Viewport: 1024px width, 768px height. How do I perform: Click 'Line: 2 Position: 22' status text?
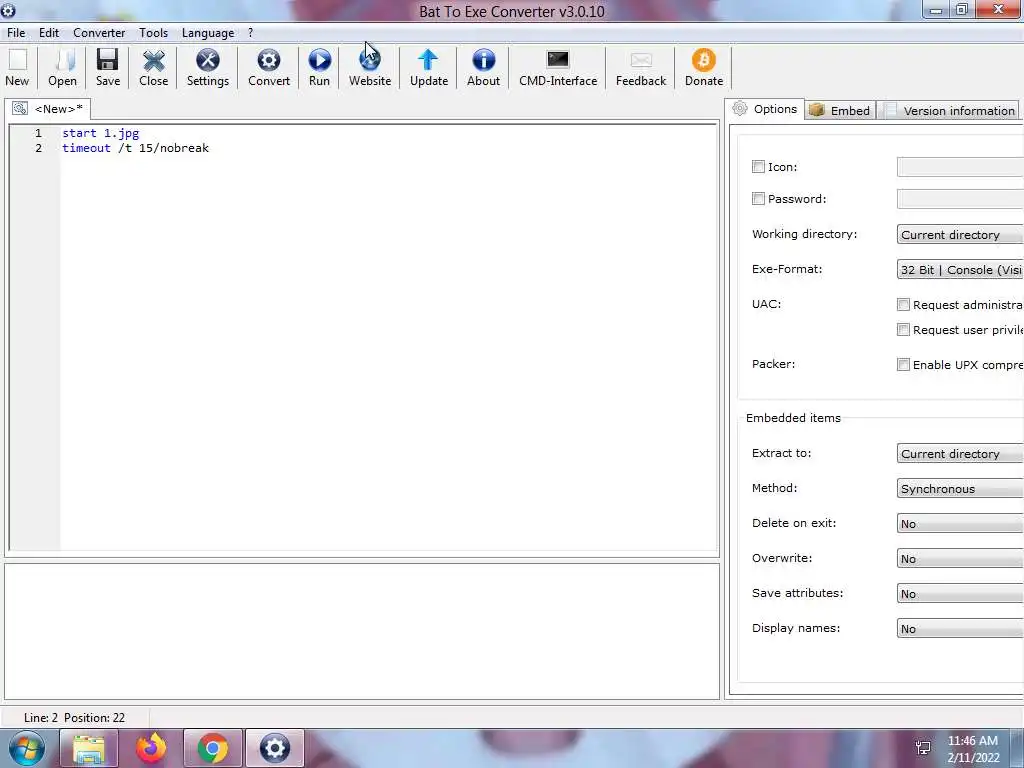coord(74,718)
